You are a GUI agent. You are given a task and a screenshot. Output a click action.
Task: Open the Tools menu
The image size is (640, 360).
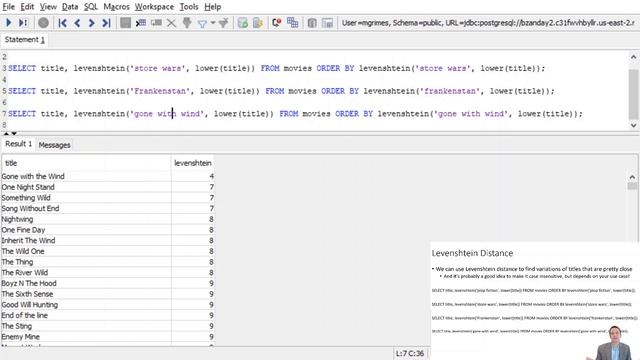[189, 7]
